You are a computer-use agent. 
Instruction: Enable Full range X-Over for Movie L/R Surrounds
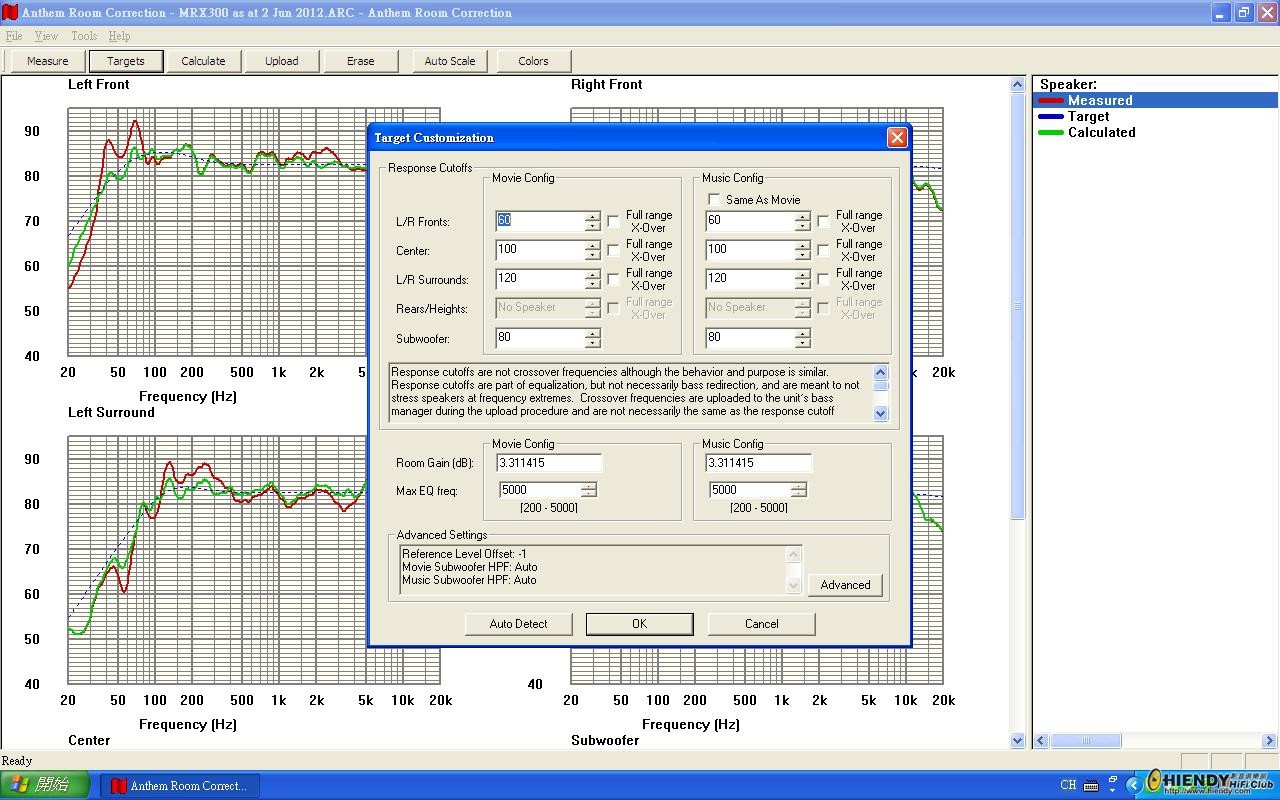[613, 279]
